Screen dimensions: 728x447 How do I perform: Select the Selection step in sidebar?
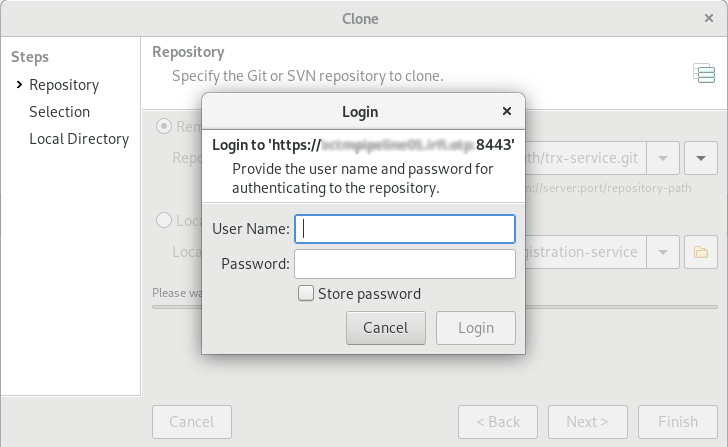coord(59,112)
